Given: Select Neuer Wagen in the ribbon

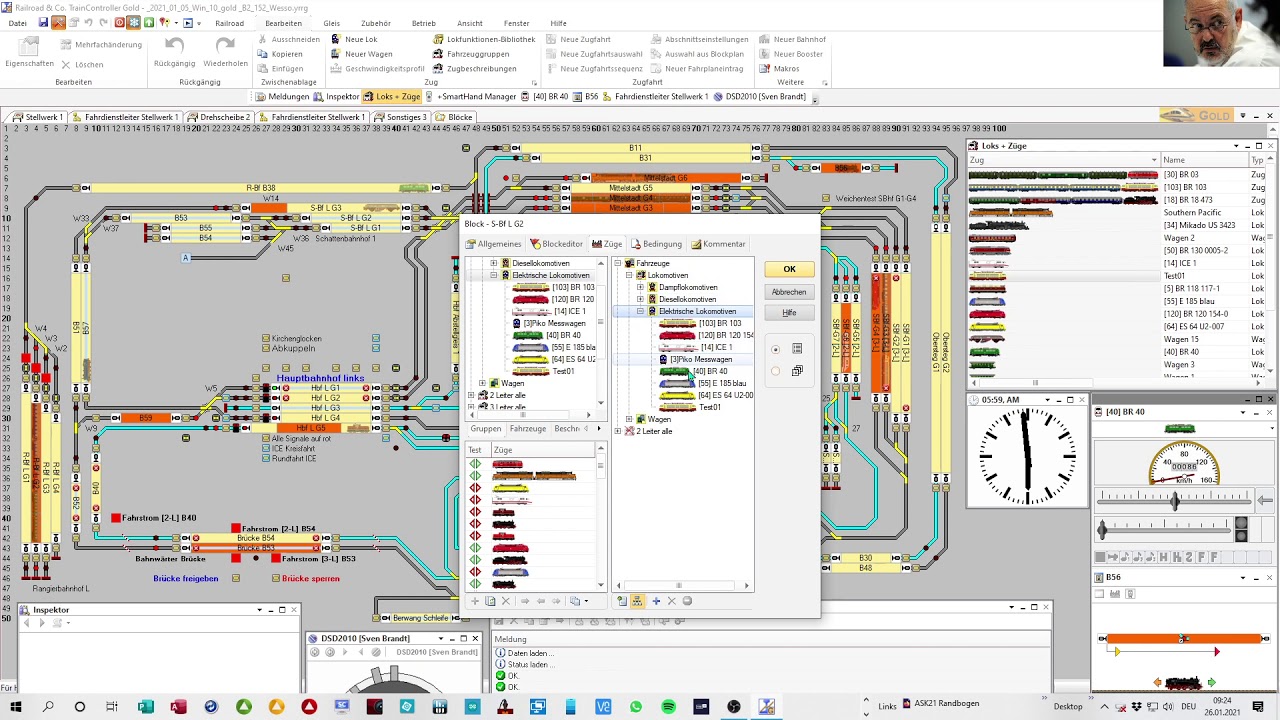Looking at the screenshot, I should [361, 54].
